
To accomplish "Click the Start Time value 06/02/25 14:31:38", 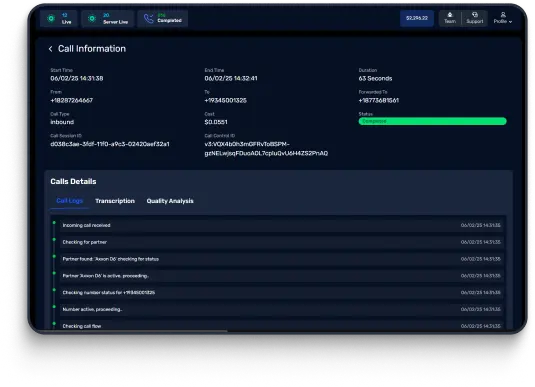I will point(77,78).
